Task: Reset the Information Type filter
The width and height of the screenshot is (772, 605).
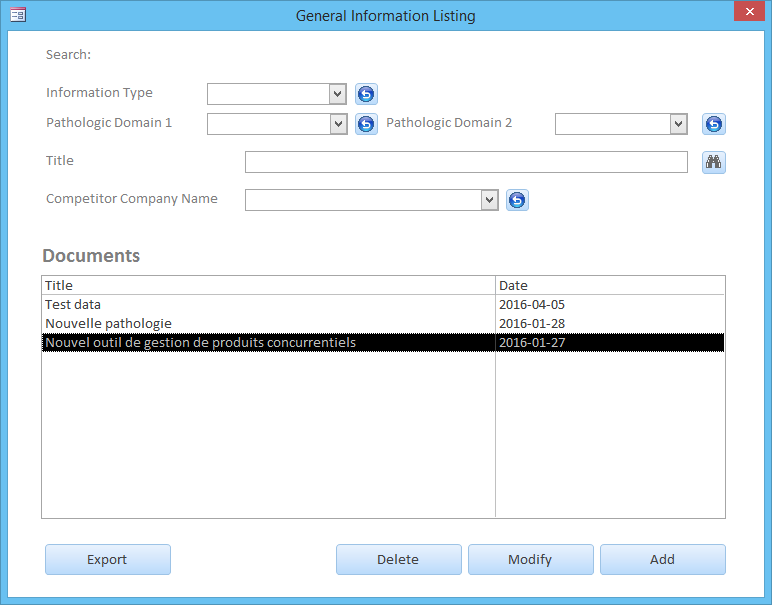Action: (366, 94)
